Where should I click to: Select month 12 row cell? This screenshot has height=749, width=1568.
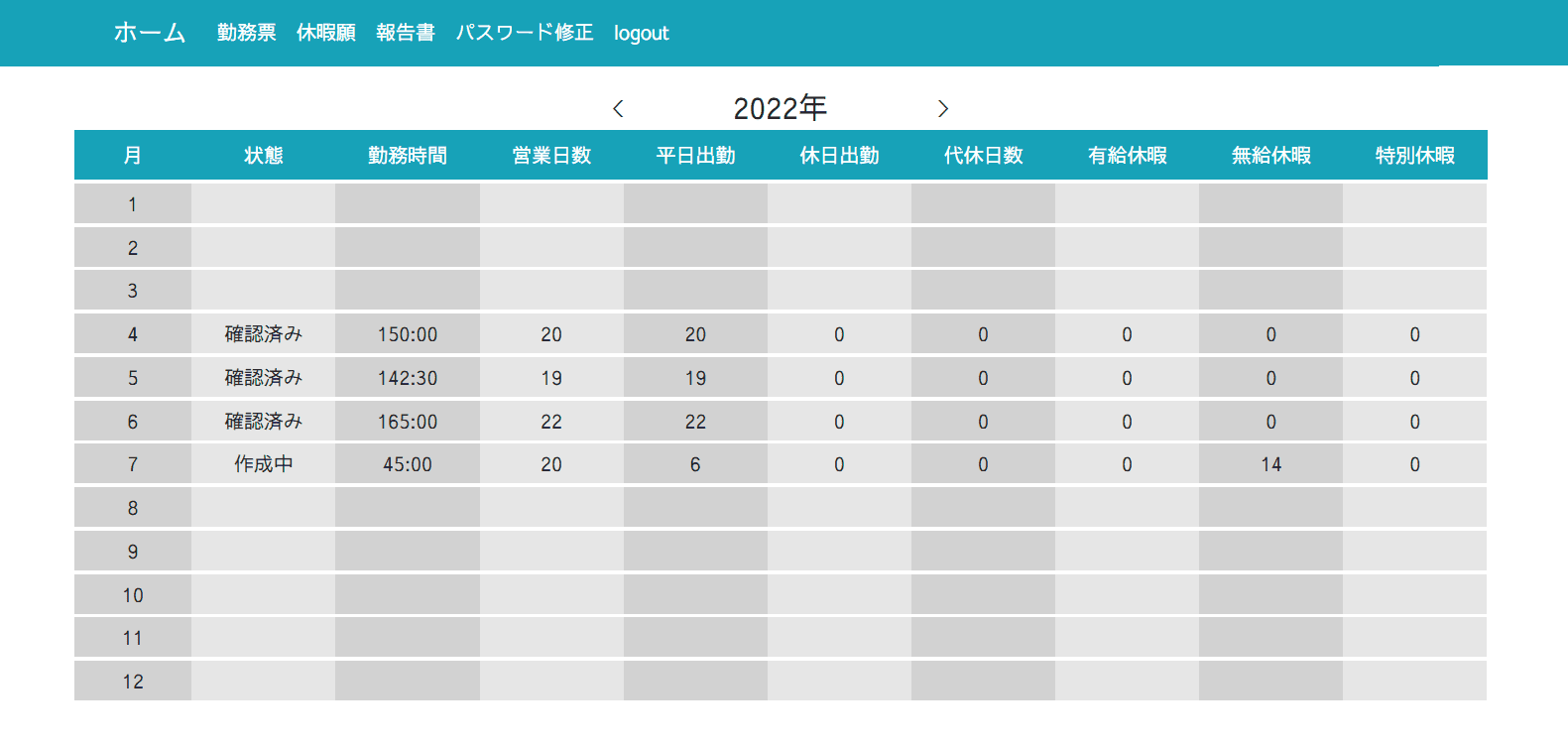tap(133, 681)
